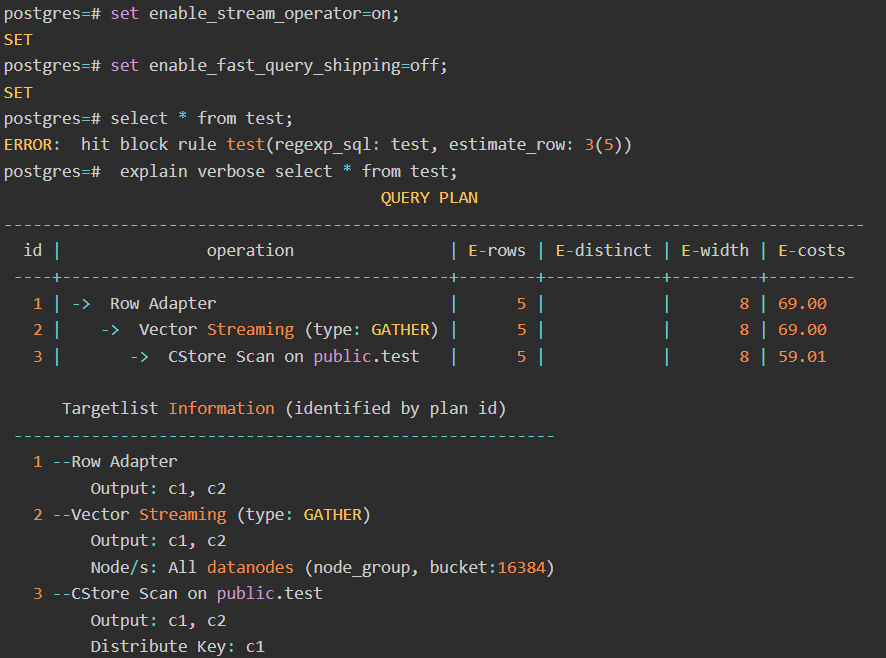Image resolution: width=886 pixels, height=658 pixels.
Task: Click the E-width column header
Action: point(714,251)
